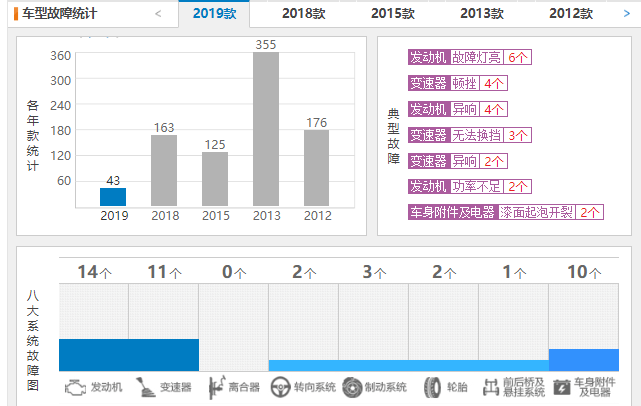Image resolution: width=641 pixels, height=406 pixels.
Task: Click the brake system (制动系统) disc icon
Action: coord(352,386)
